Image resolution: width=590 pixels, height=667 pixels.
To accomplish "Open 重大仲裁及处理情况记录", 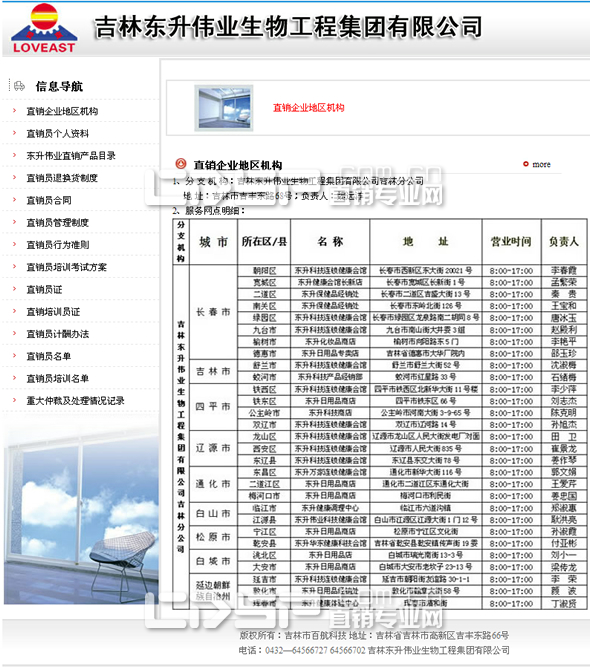I will [75, 401].
